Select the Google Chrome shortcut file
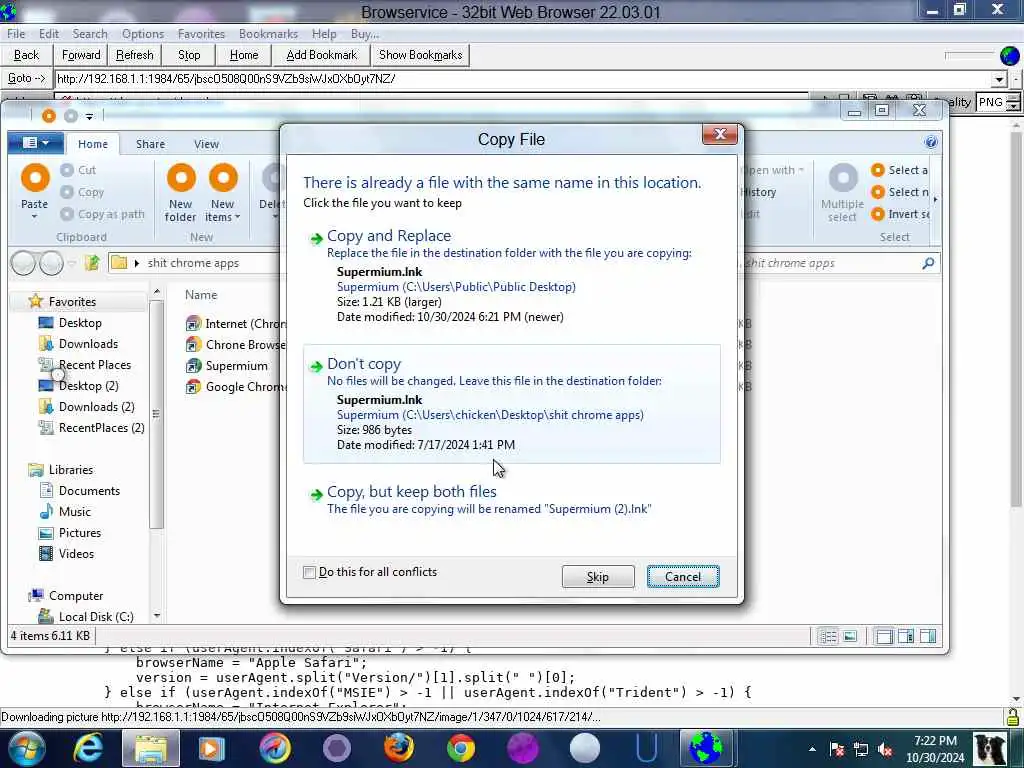Image resolution: width=1024 pixels, height=768 pixels. [x=235, y=387]
